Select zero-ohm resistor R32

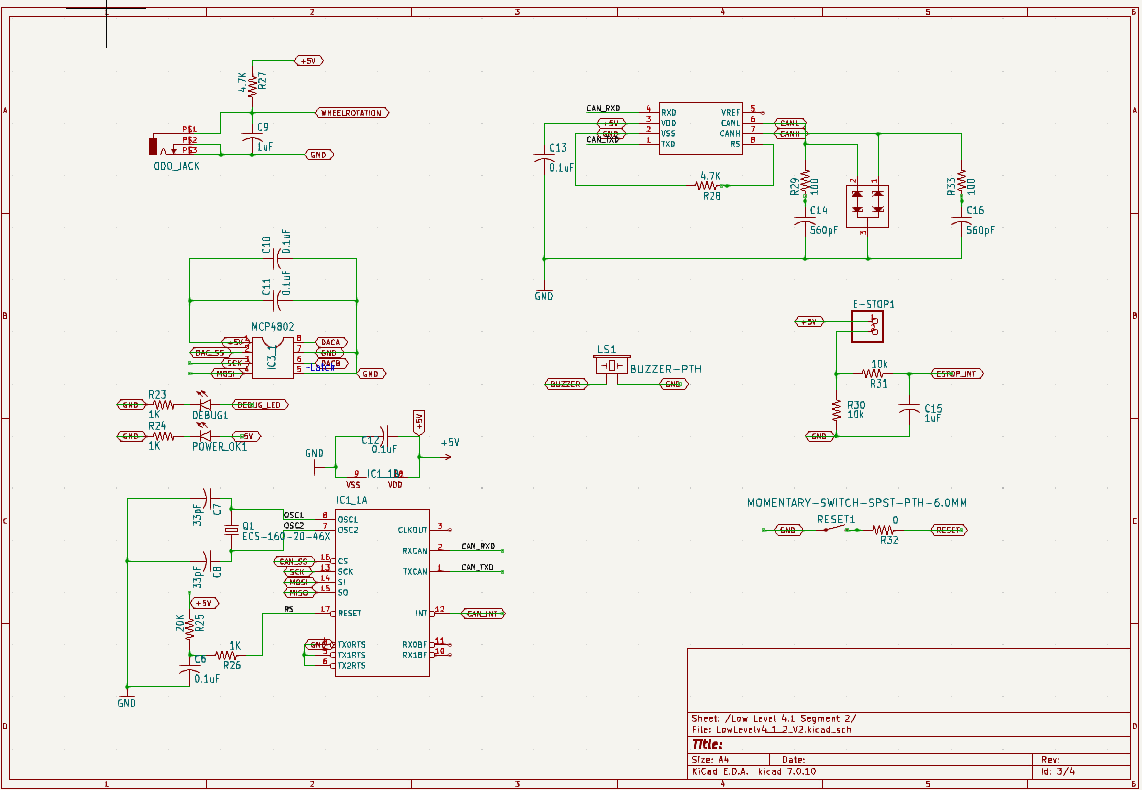[883, 530]
